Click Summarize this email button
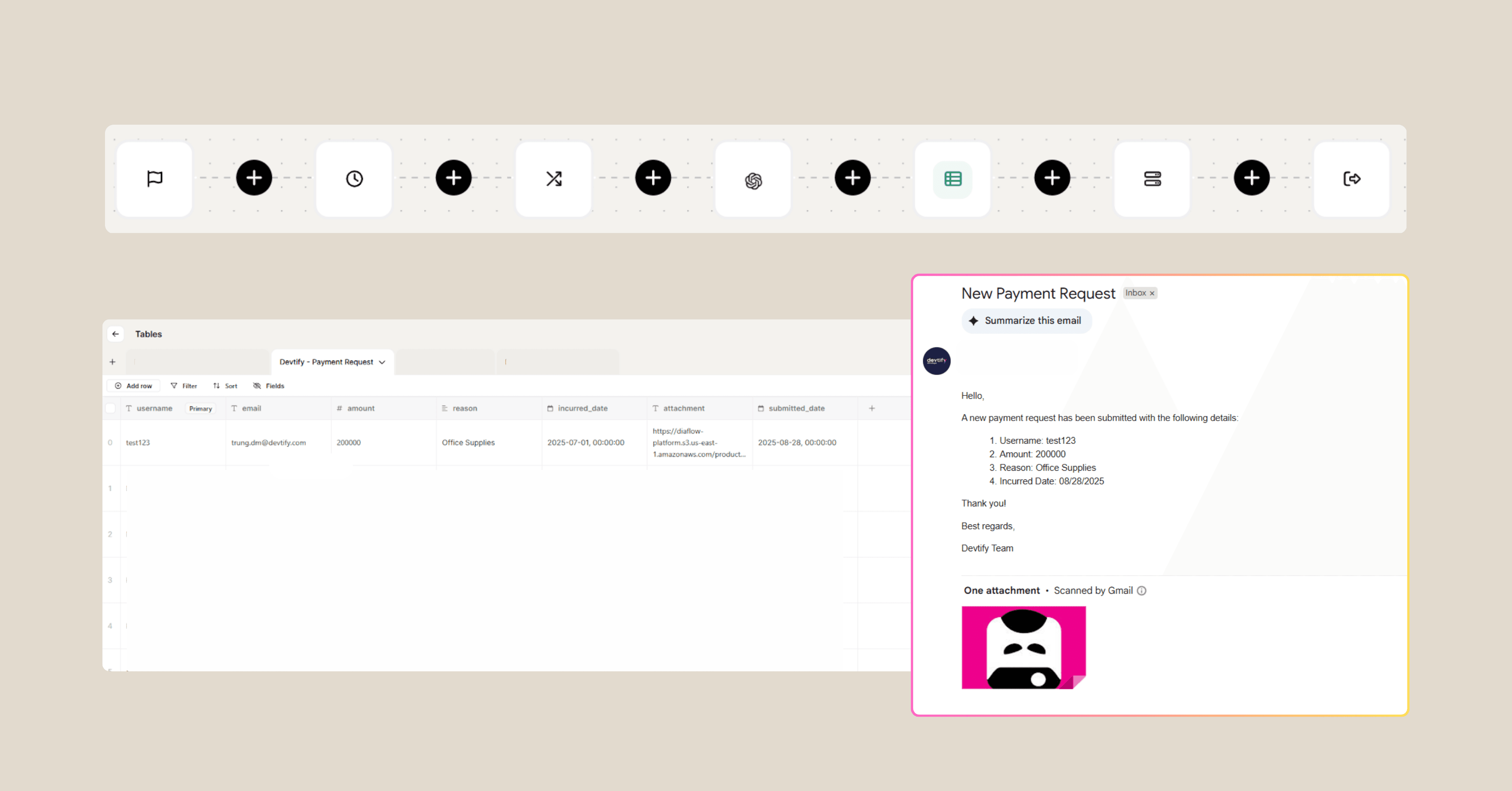The width and height of the screenshot is (1512, 791). pos(1026,320)
